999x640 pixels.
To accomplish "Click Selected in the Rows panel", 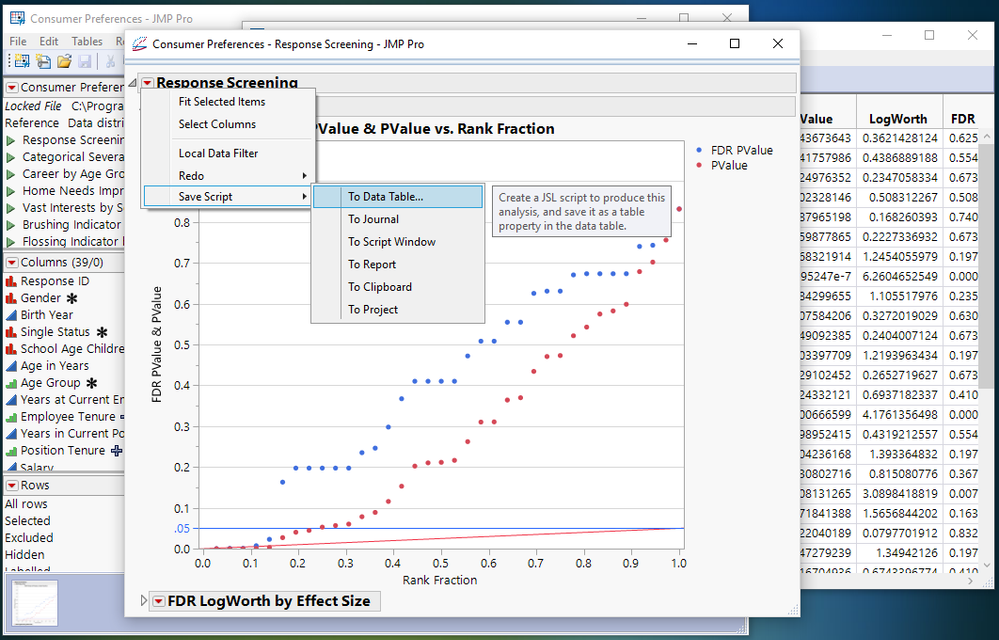I will tap(26, 520).
